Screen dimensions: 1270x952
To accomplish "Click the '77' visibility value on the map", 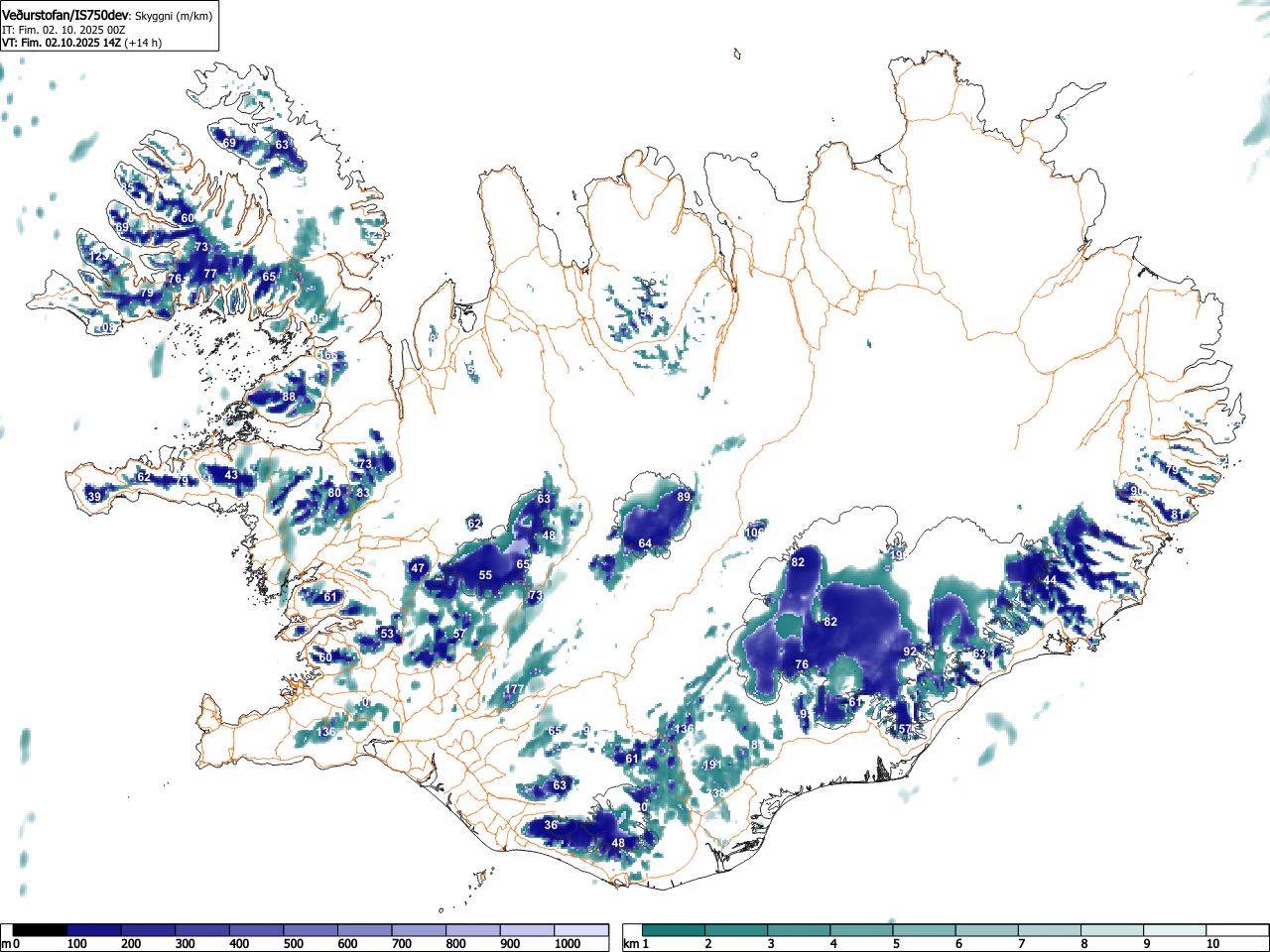I will point(209,274).
